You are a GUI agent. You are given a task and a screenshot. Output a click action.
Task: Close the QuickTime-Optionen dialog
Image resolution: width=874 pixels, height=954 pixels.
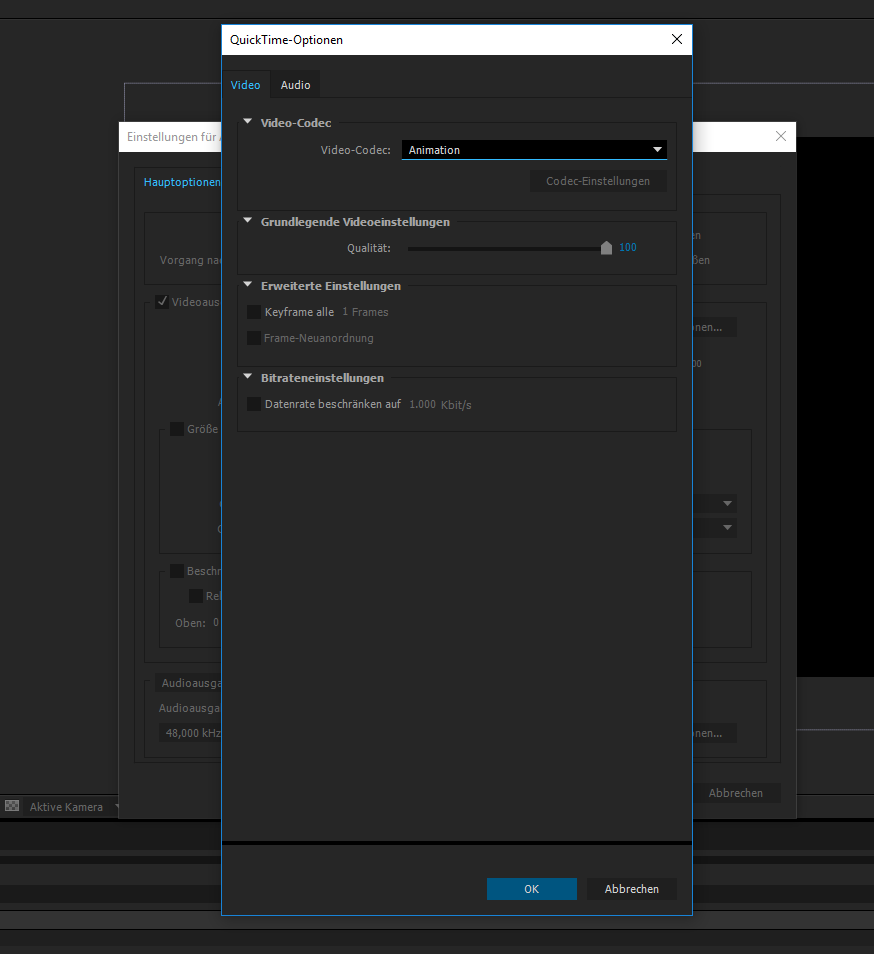[676, 40]
